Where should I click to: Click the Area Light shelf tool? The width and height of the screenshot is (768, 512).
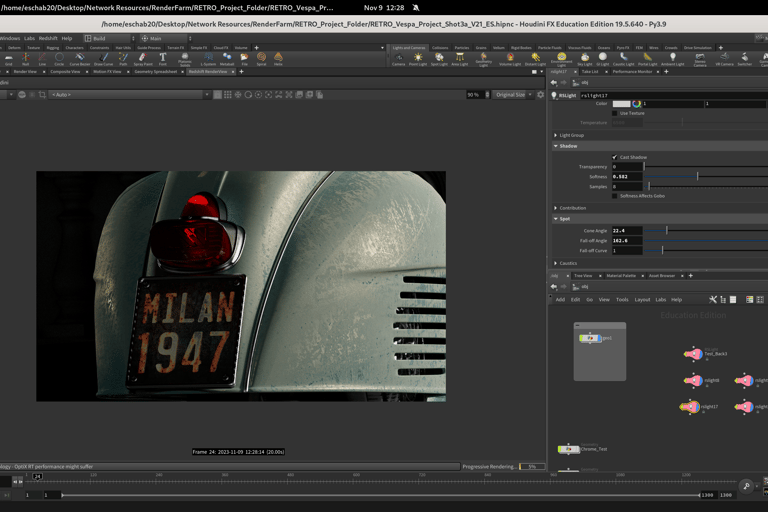[460, 59]
